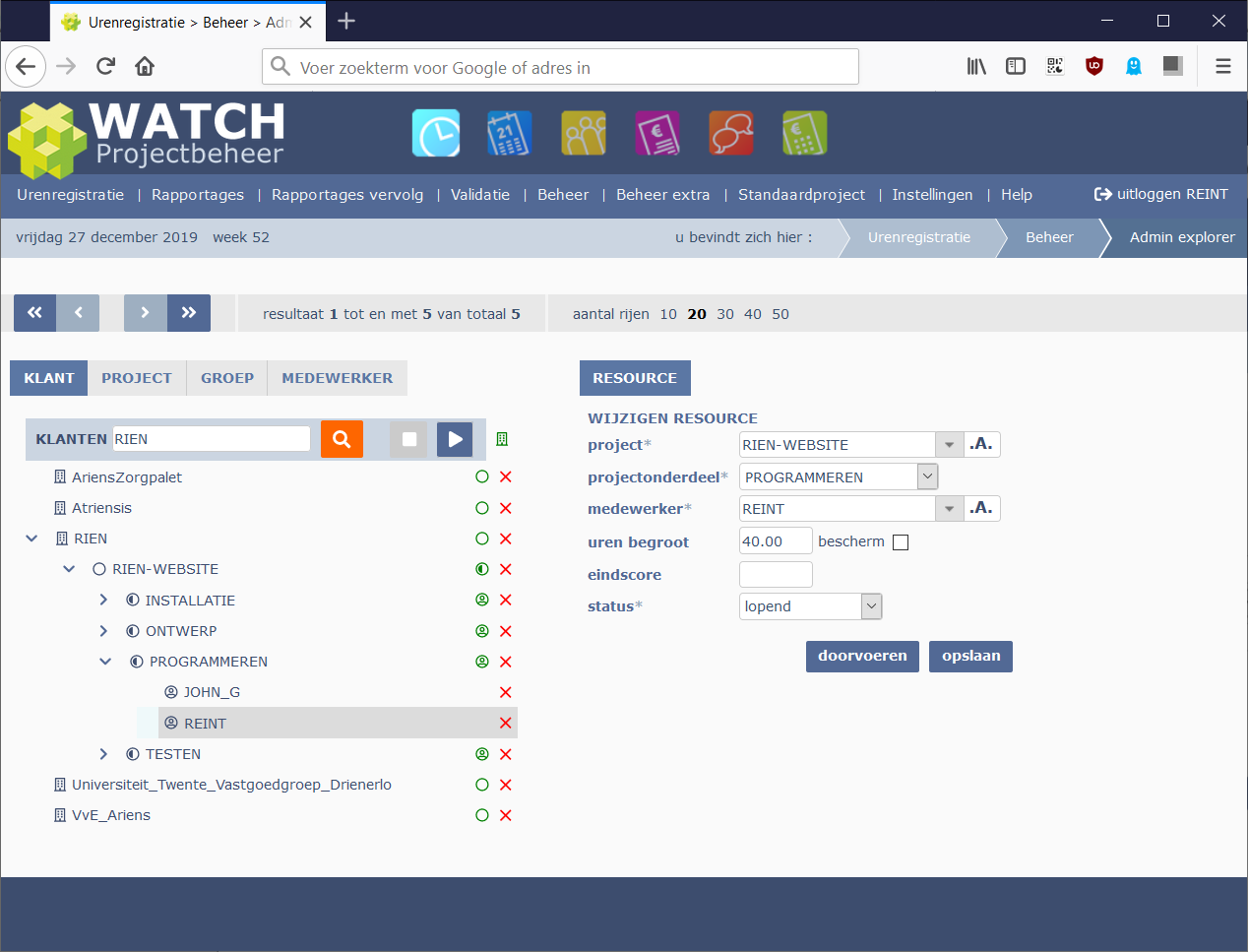The height and width of the screenshot is (952, 1248).
Task: Open the clock time-registration icon
Action: click(435, 133)
